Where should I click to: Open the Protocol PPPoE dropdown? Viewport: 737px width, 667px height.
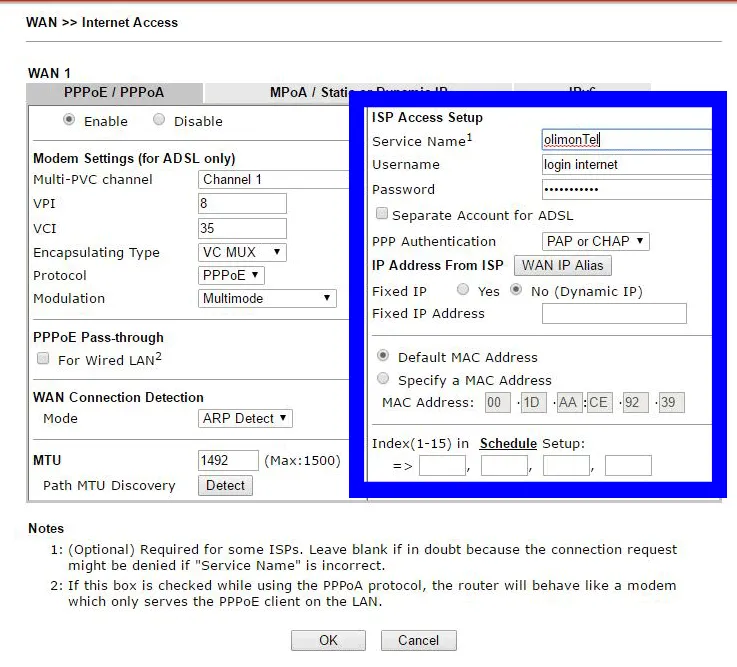232,275
